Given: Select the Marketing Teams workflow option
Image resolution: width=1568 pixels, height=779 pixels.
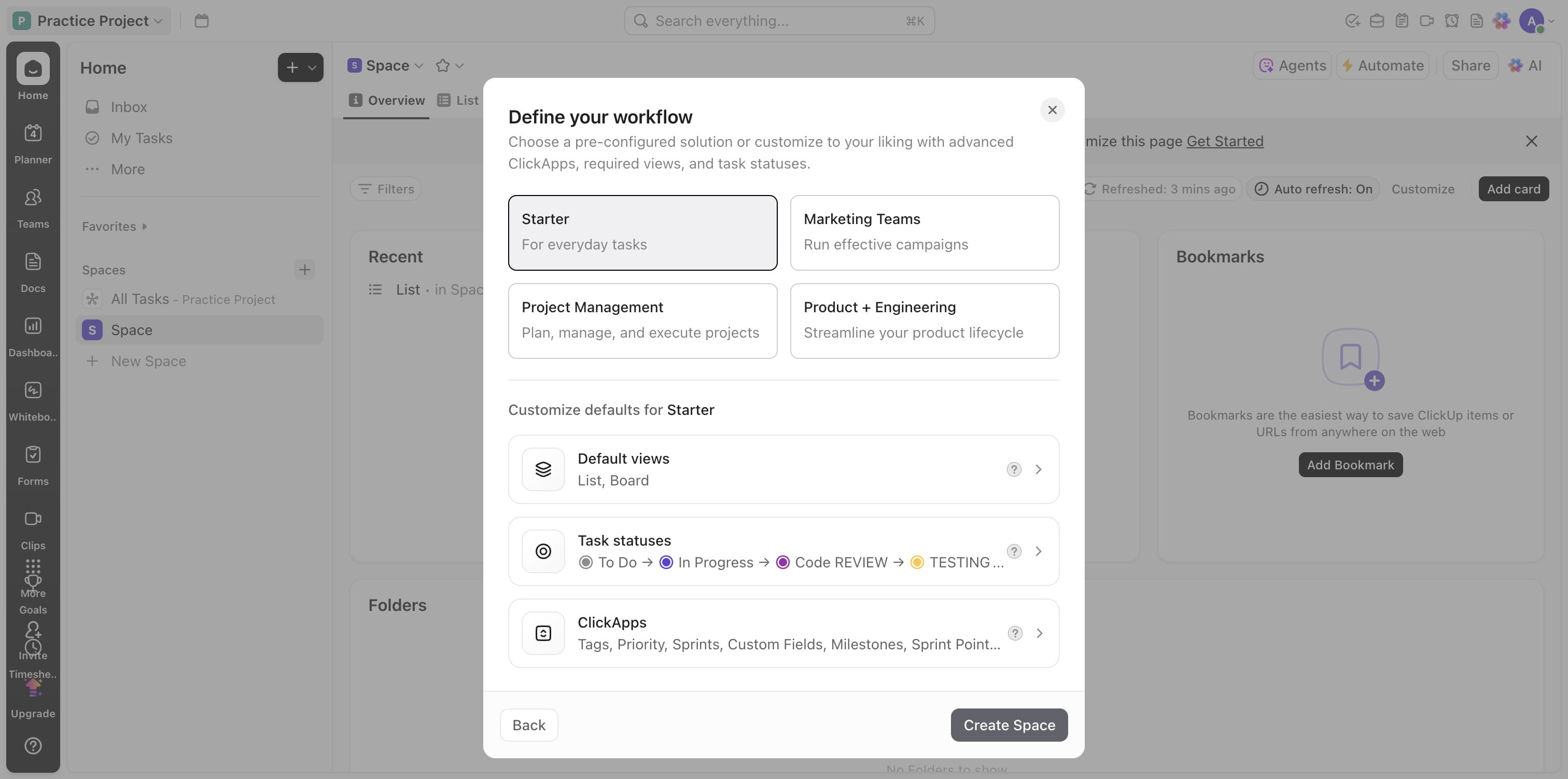Looking at the screenshot, I should click(x=924, y=233).
